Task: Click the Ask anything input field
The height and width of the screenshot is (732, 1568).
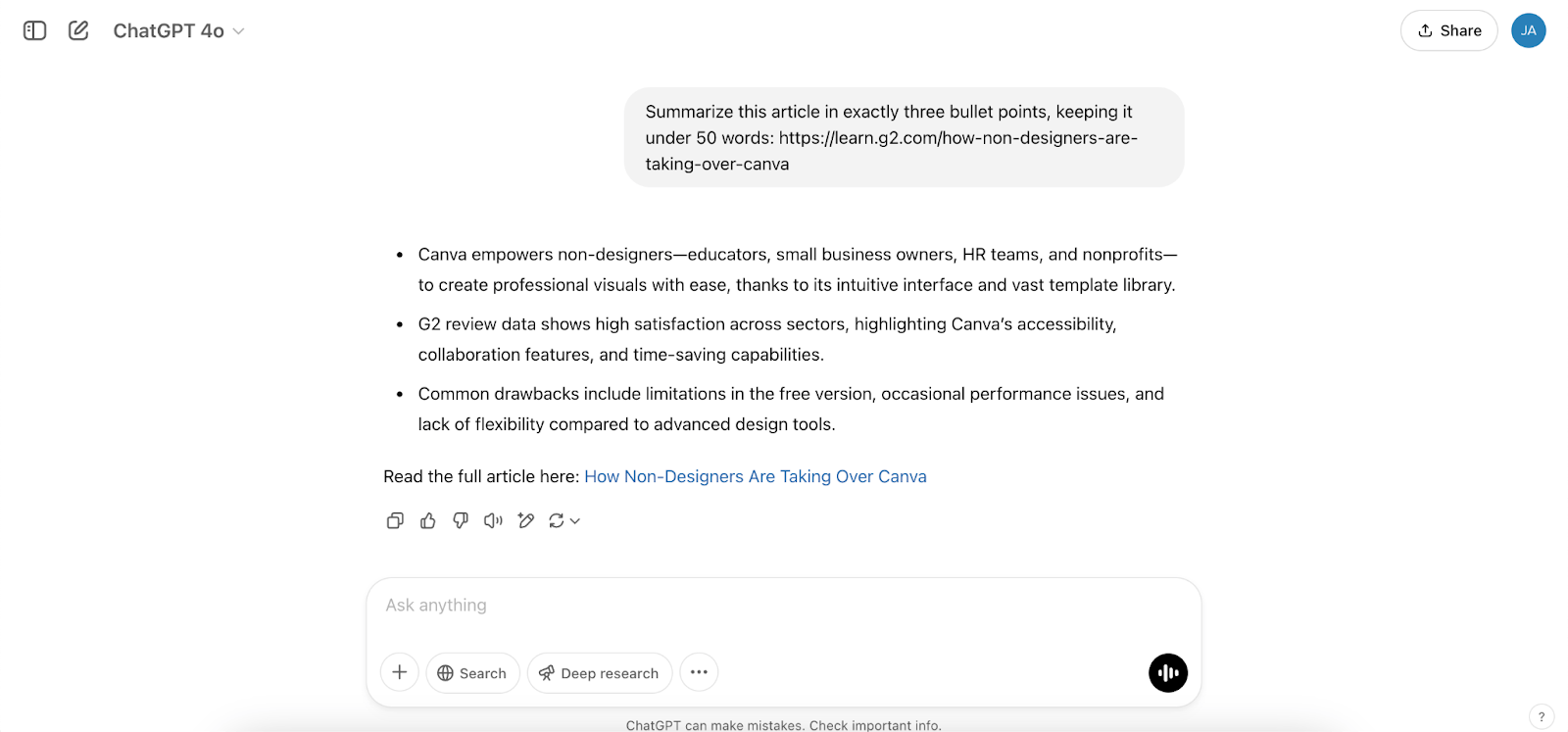Action: [x=686, y=605]
